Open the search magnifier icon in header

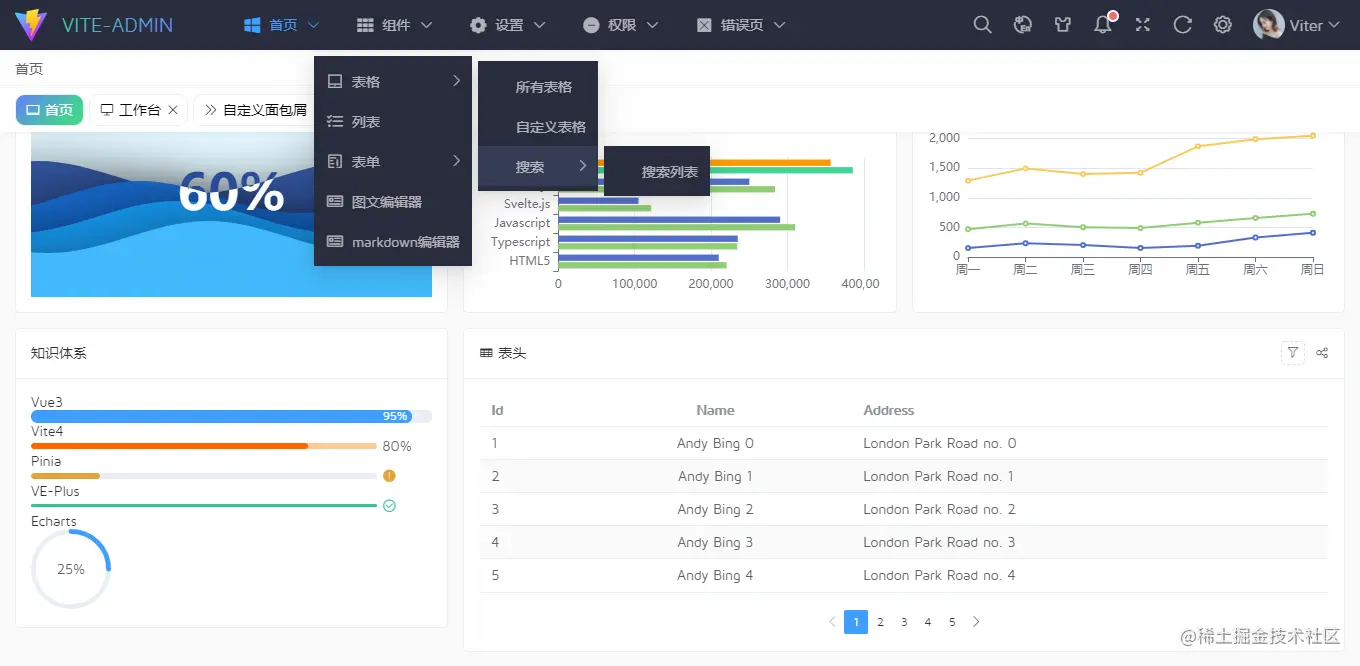pos(983,25)
